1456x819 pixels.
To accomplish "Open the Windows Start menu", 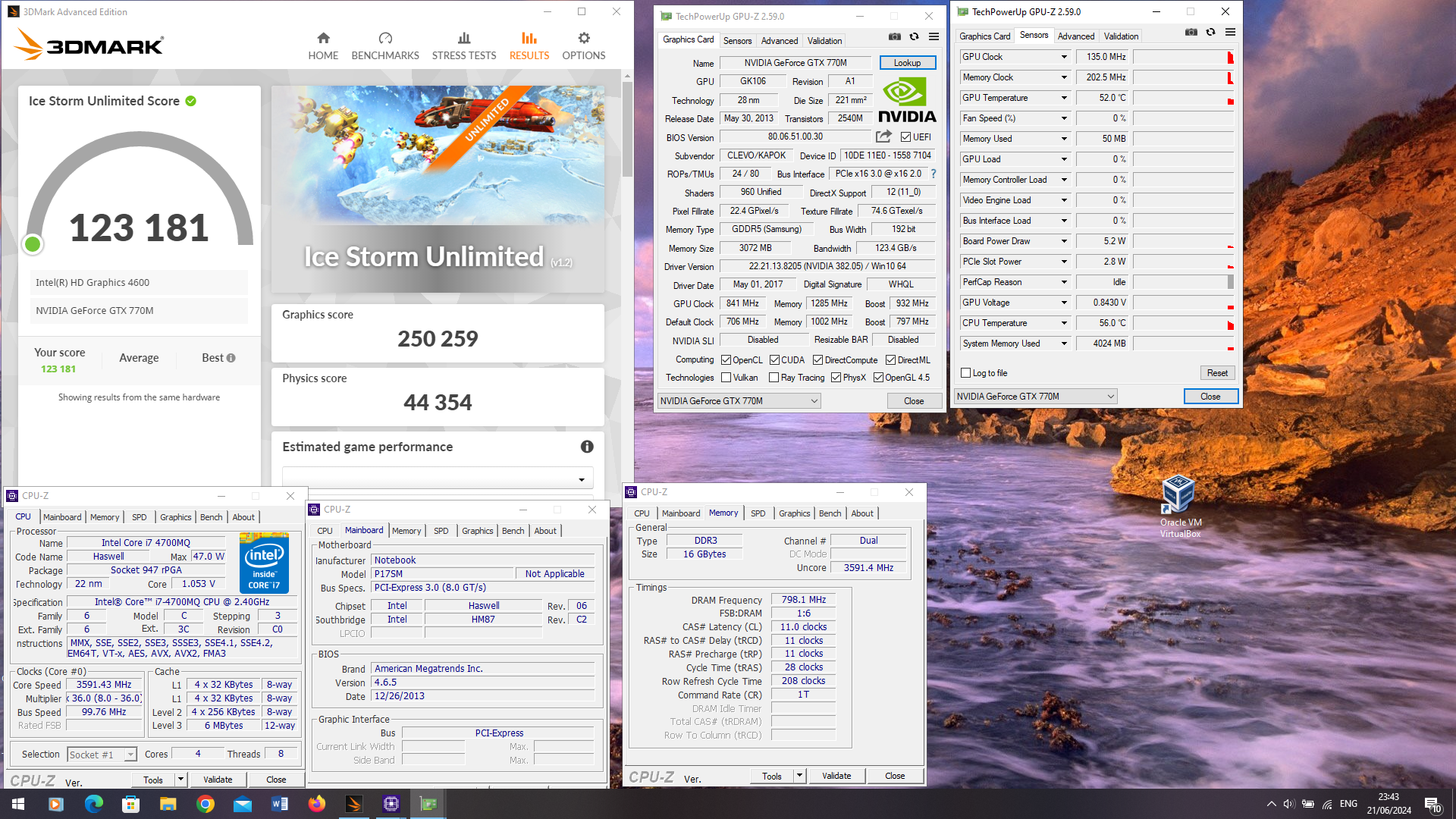I will click(18, 804).
